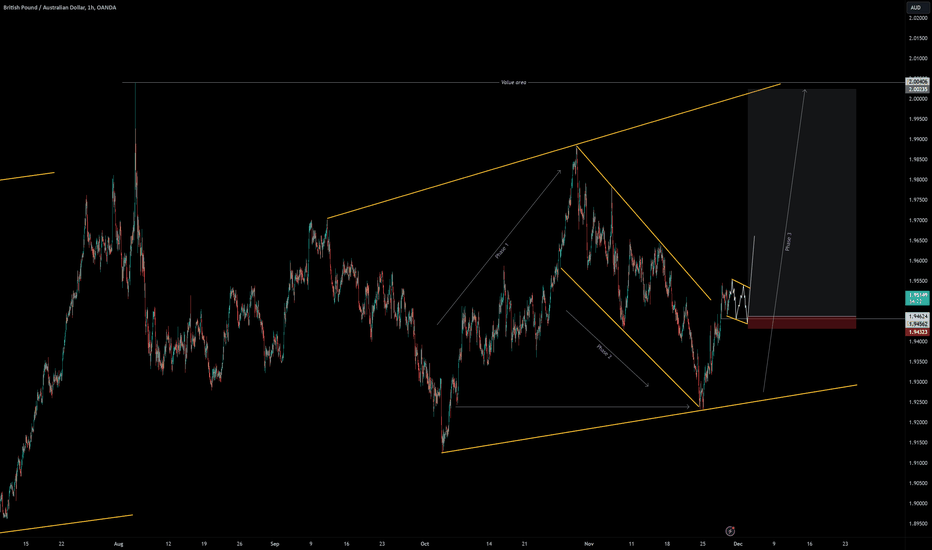This screenshot has height=550, width=932.
Task: Click the 'Aug' date on time axis
Action: pos(118,543)
